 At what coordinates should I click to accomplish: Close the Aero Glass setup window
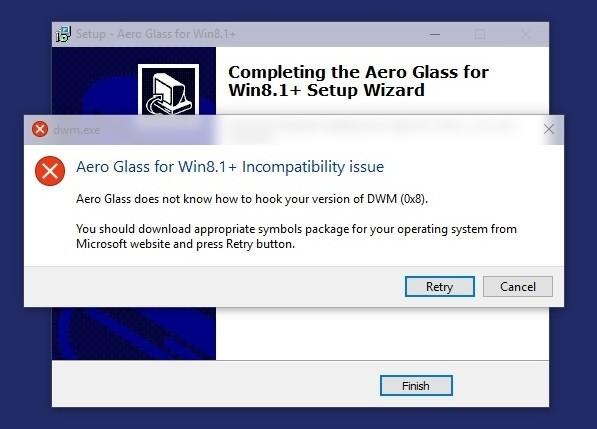pyautogui.click(x=526, y=34)
